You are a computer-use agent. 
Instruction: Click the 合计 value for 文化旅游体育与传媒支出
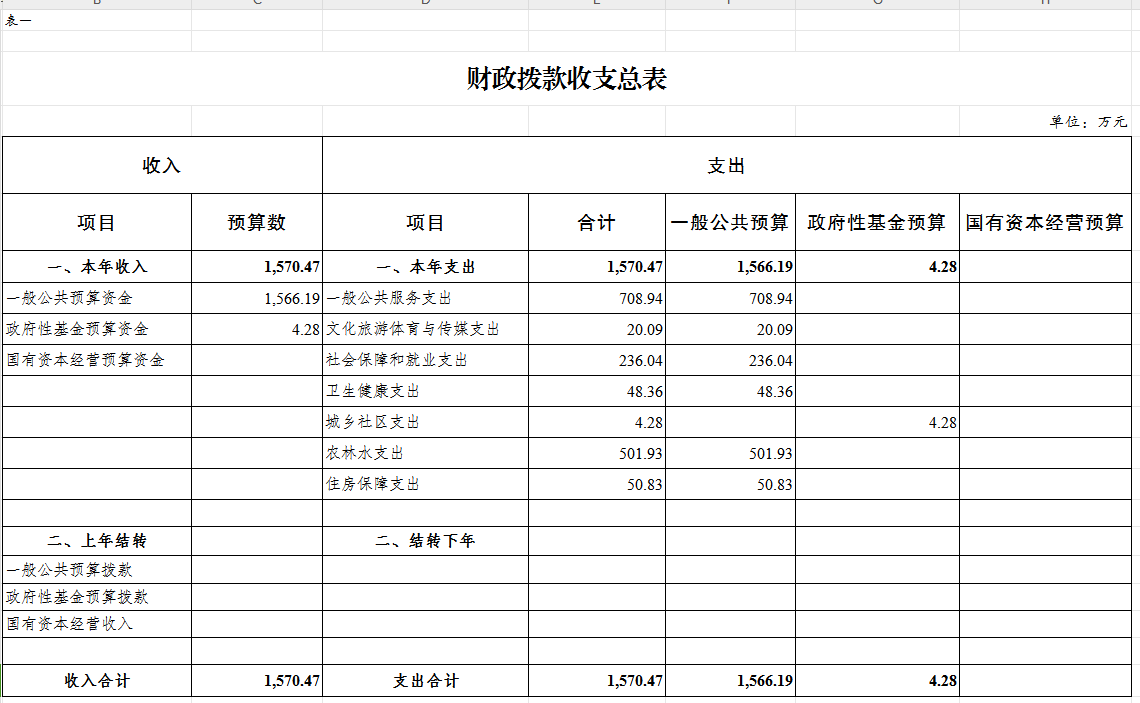(x=597, y=329)
